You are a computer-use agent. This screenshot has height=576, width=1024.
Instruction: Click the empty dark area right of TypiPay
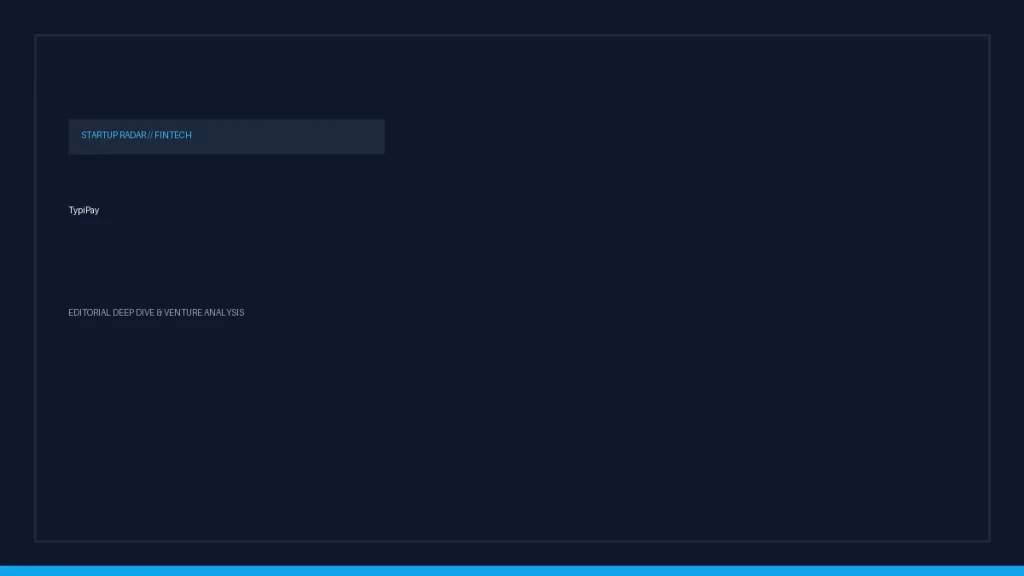[522, 210]
